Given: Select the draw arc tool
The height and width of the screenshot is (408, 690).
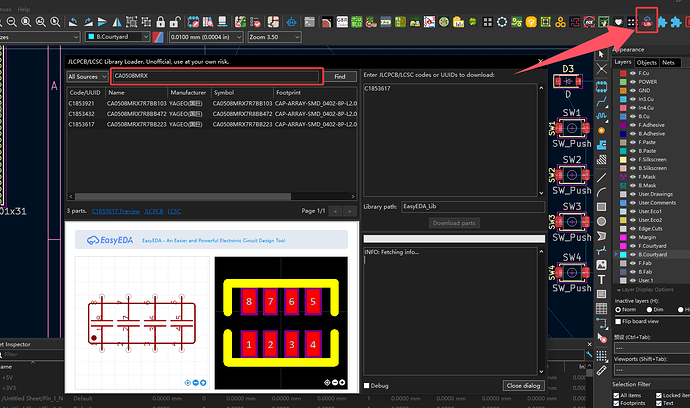Looking at the screenshot, I should pos(602,192).
